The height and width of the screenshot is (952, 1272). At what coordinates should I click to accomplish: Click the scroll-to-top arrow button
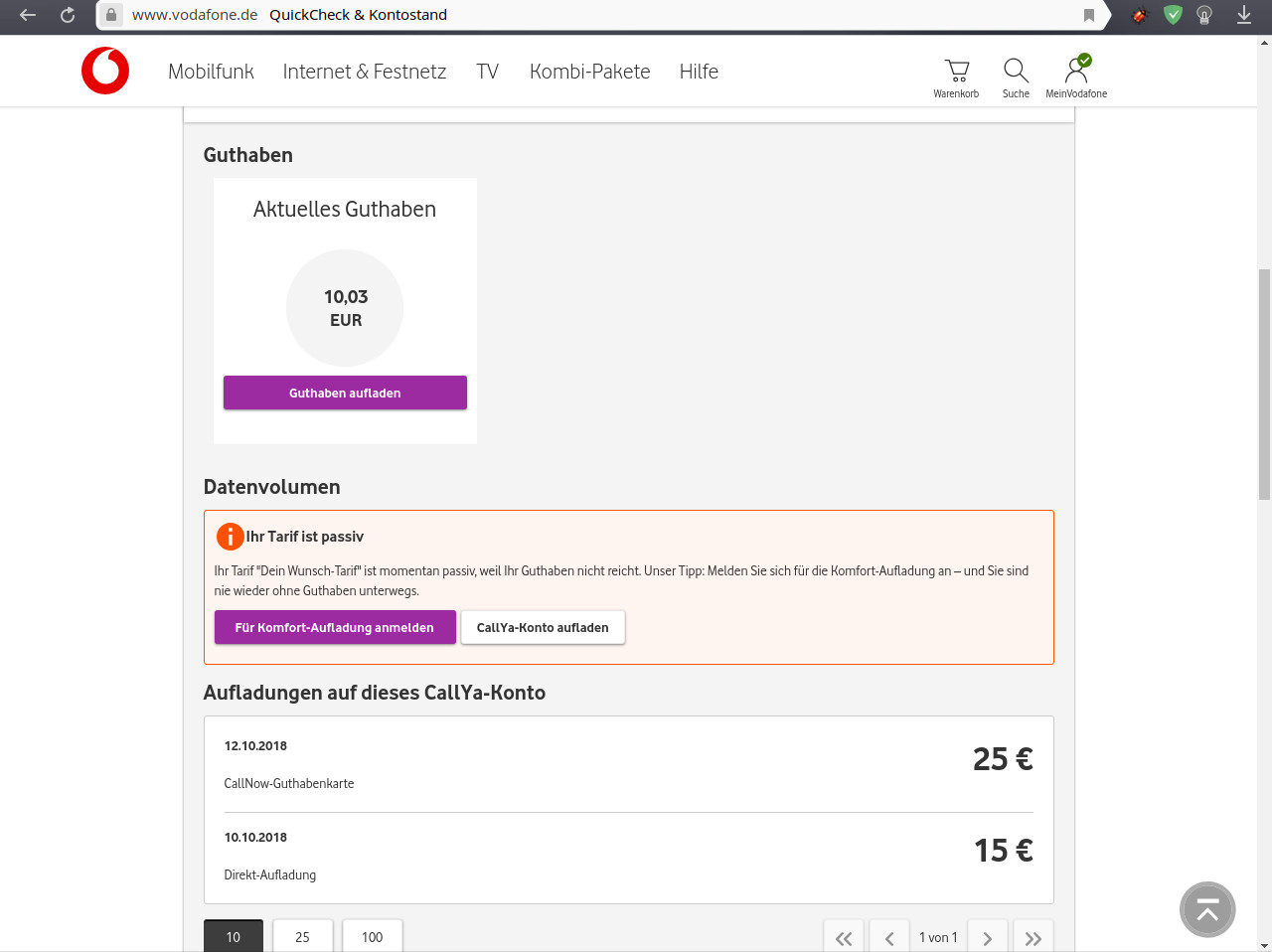(x=1207, y=909)
